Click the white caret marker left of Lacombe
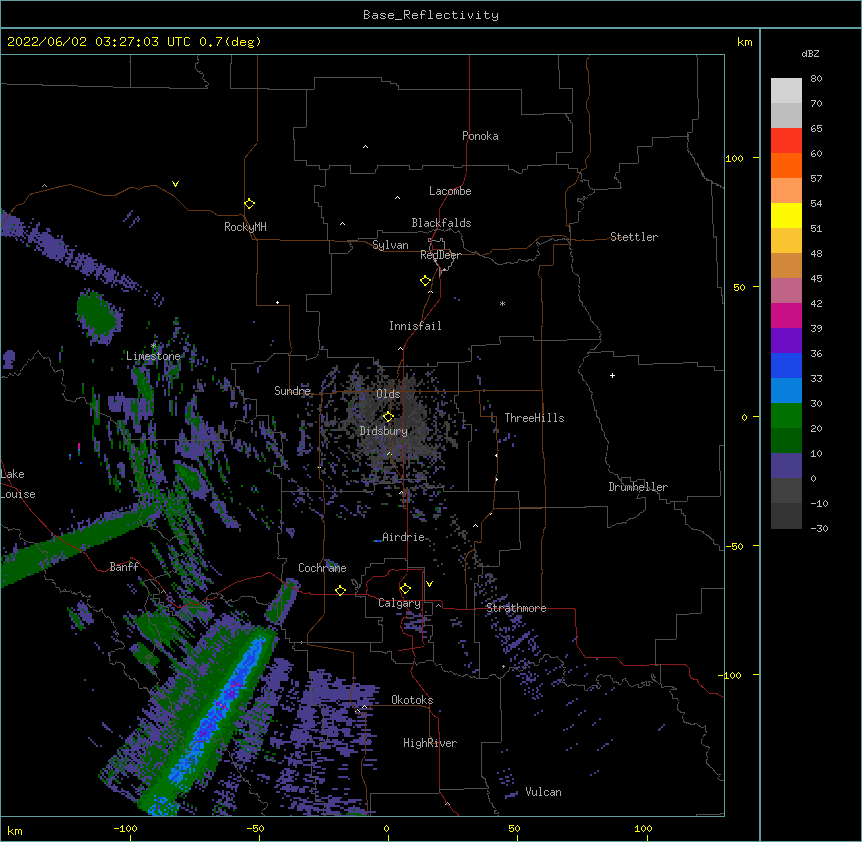Image resolution: width=862 pixels, height=842 pixels. (x=397, y=198)
